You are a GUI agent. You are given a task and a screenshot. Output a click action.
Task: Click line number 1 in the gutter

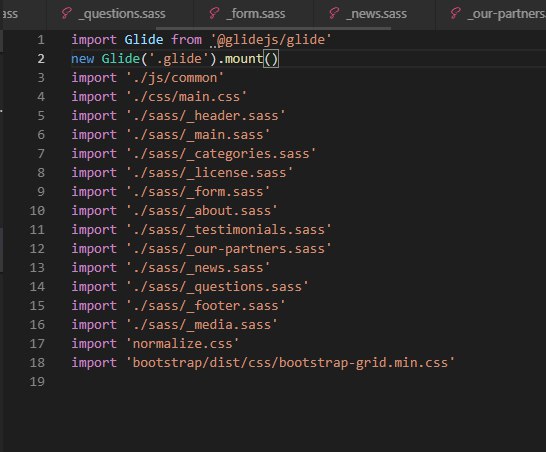[x=41, y=40]
